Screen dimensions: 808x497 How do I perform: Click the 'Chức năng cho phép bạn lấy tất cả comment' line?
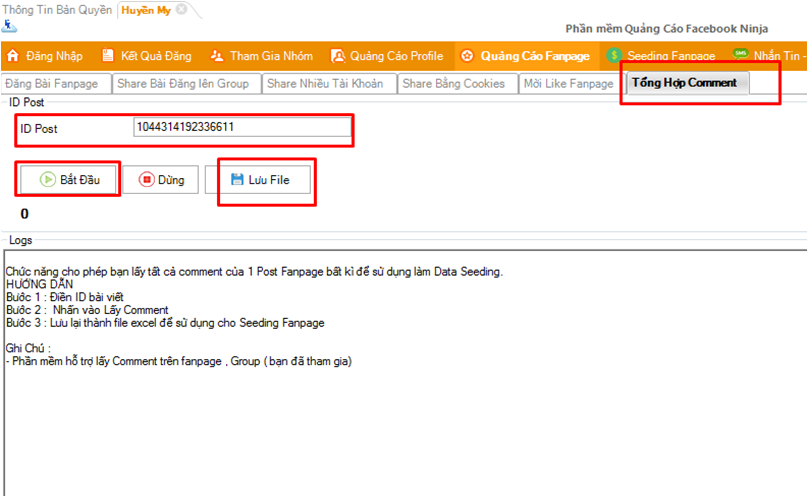[x=254, y=272]
